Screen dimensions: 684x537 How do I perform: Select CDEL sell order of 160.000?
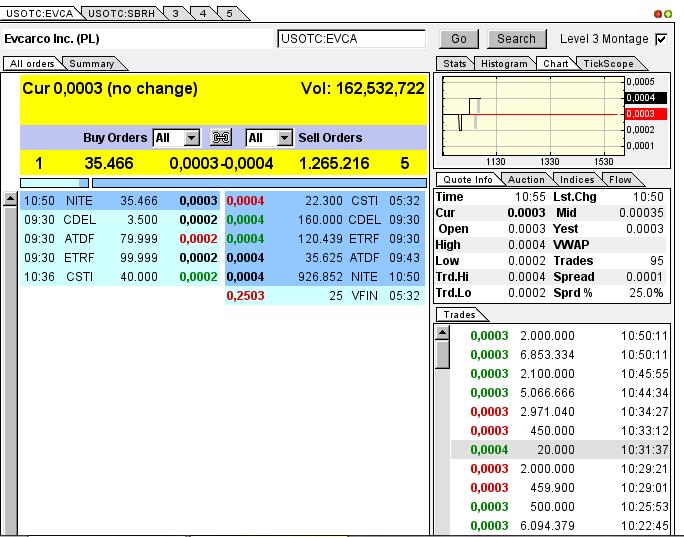pos(325,219)
